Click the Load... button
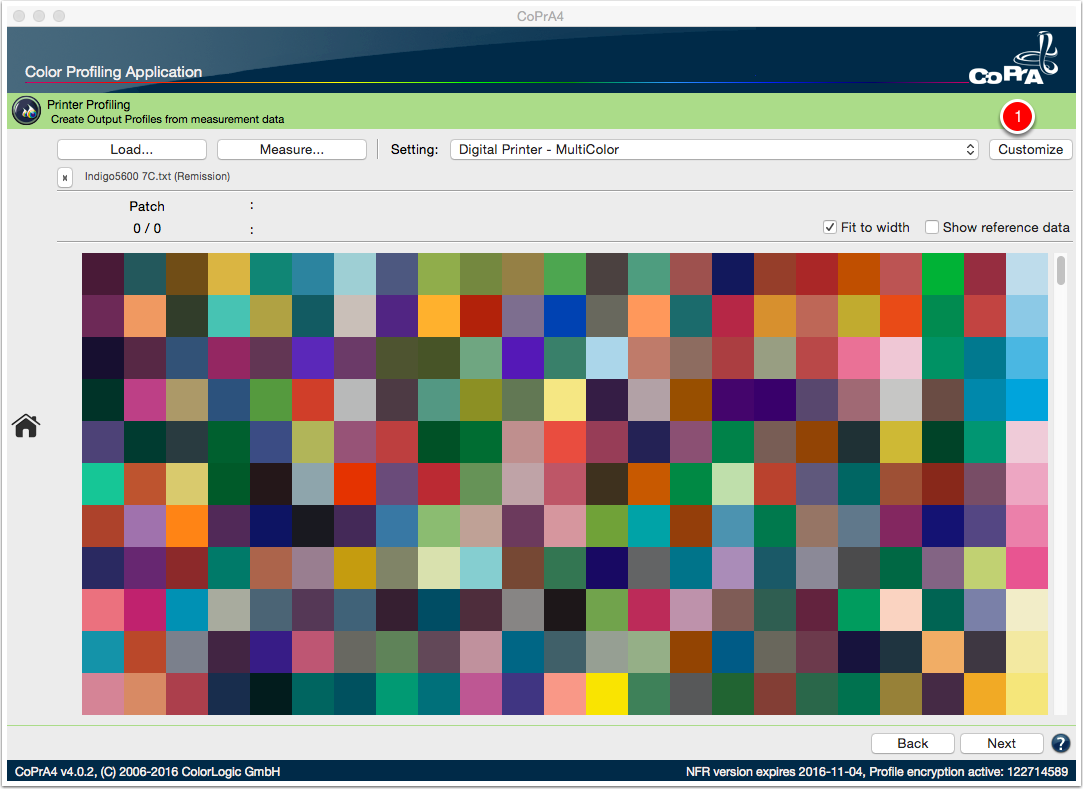The width and height of the screenshot is (1083, 789). click(132, 149)
